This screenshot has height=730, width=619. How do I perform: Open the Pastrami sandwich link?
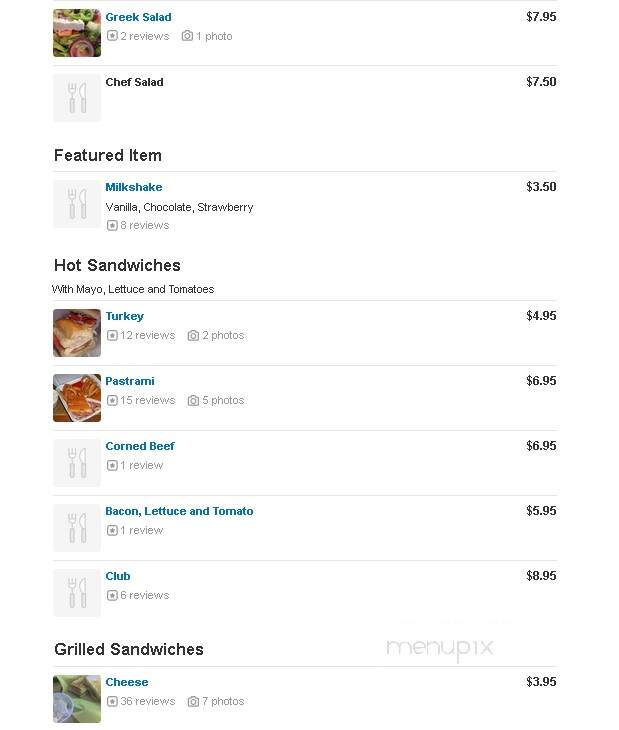coord(129,381)
